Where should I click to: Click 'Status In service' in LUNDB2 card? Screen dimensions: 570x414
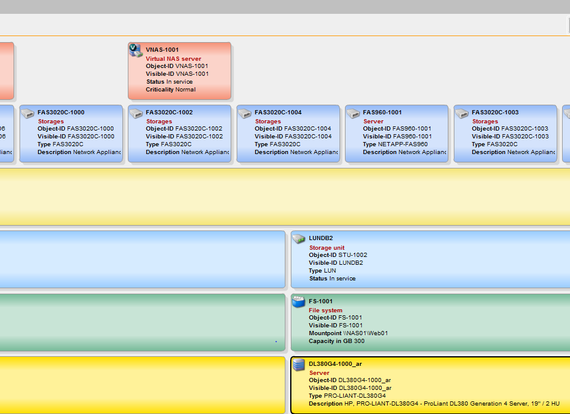pos(332,278)
